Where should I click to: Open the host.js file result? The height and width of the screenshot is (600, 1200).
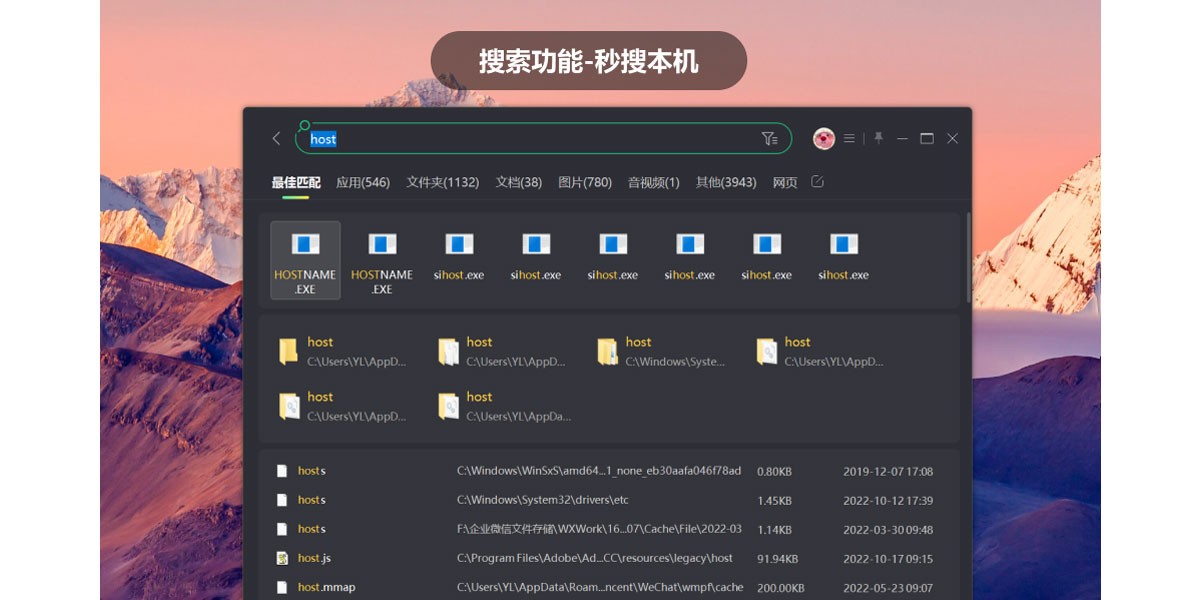point(314,558)
